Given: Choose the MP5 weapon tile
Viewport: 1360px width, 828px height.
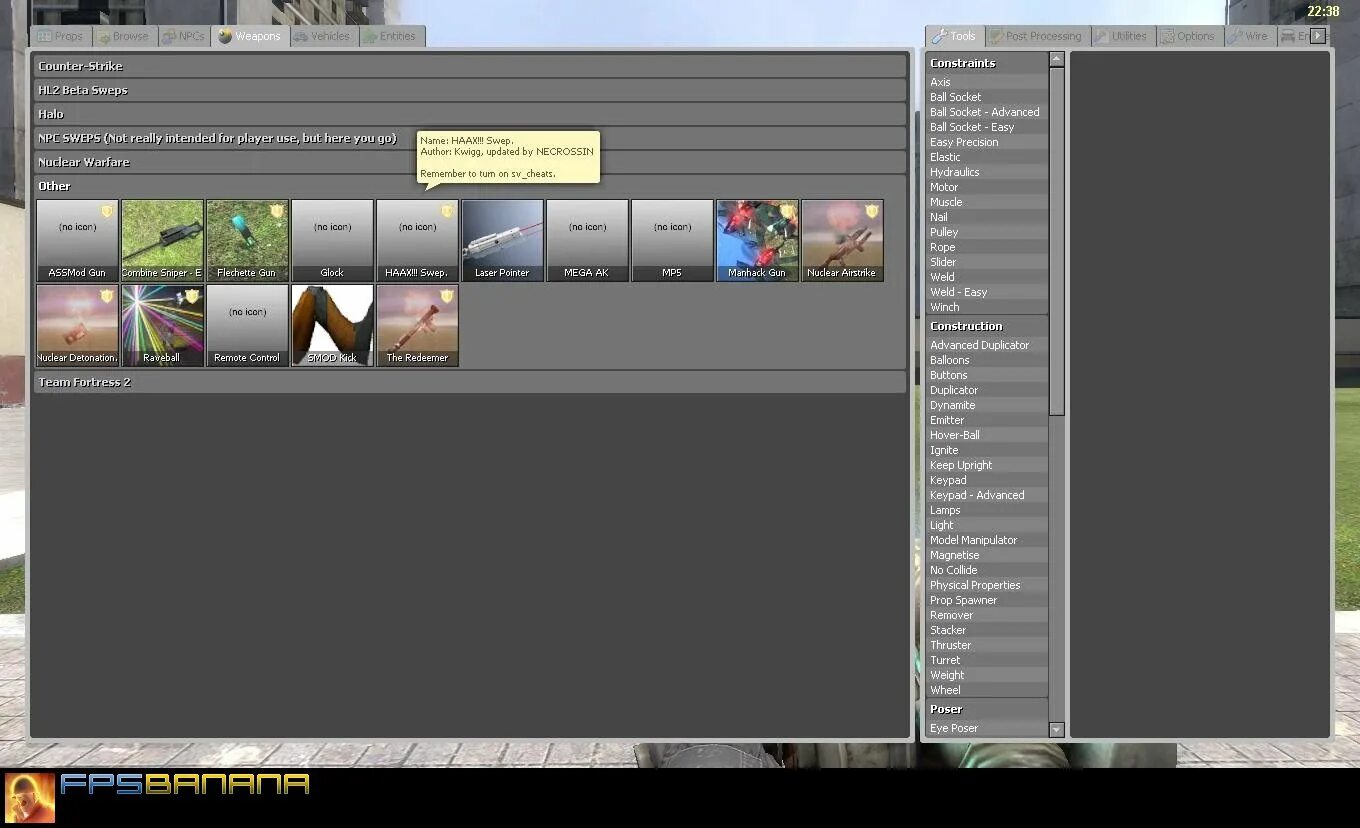Looking at the screenshot, I should 672,240.
